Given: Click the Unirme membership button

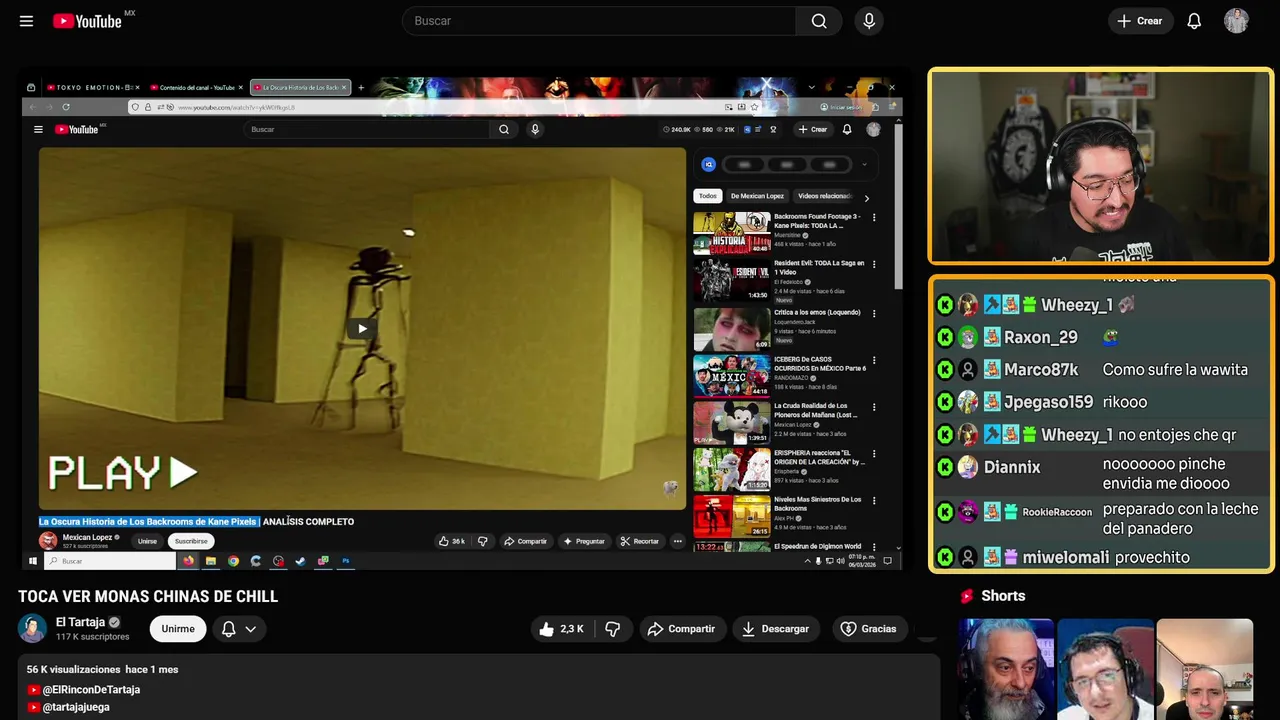Looking at the screenshot, I should point(178,629).
